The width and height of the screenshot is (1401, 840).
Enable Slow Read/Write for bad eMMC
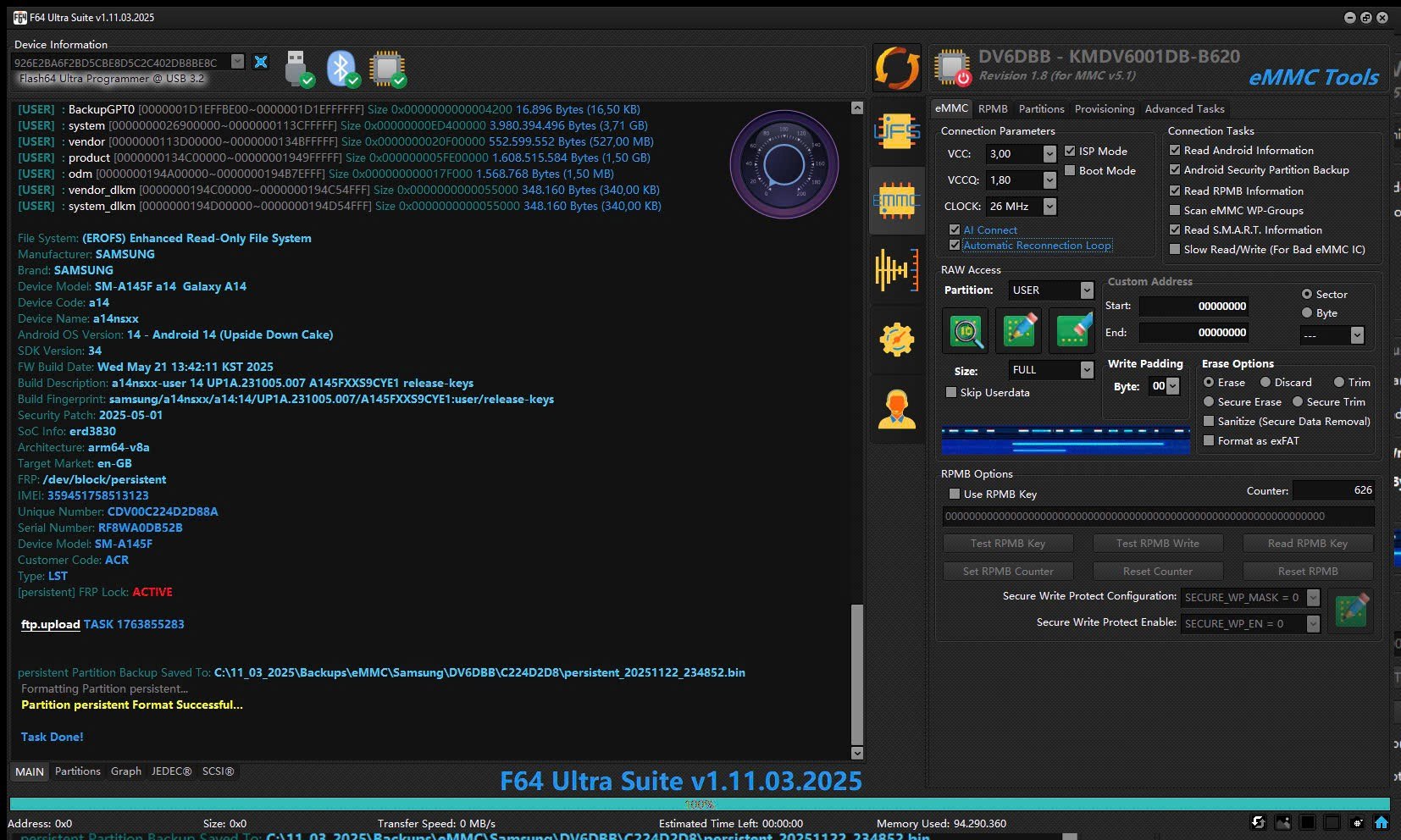point(1175,249)
